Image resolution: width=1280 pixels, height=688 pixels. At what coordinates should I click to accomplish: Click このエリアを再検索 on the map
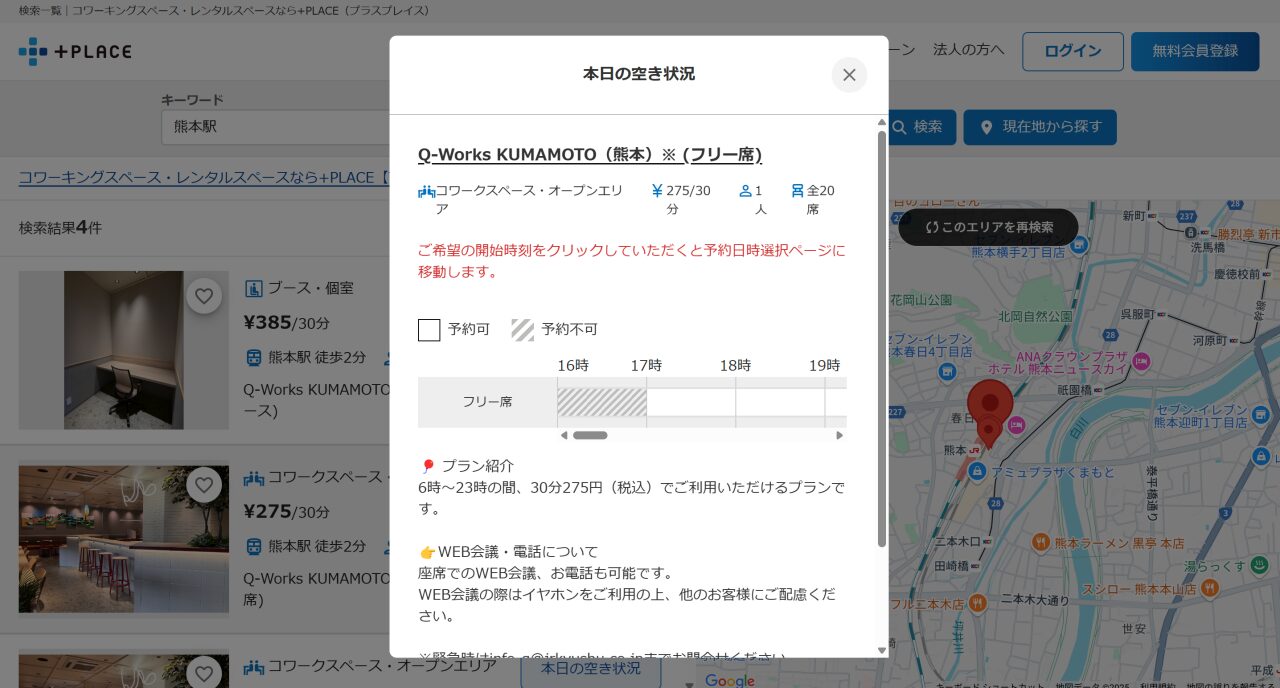click(988, 227)
